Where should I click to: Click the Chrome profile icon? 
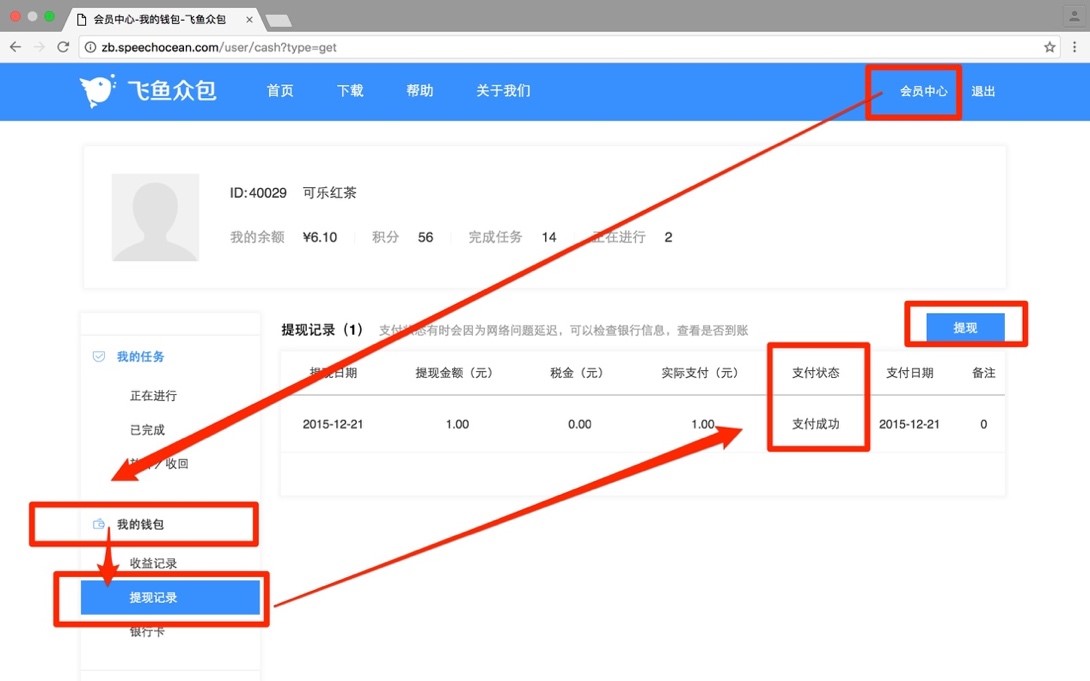1074,16
